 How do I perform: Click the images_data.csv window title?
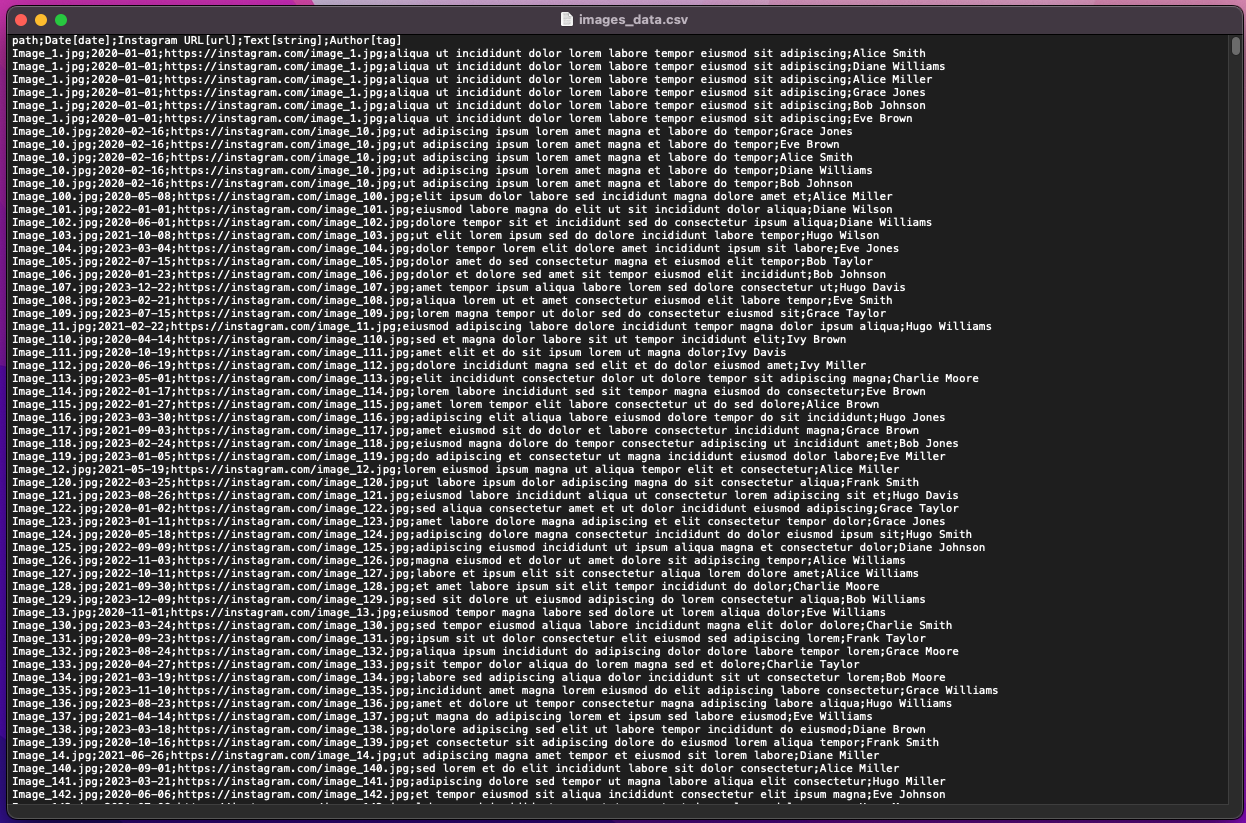(634, 20)
